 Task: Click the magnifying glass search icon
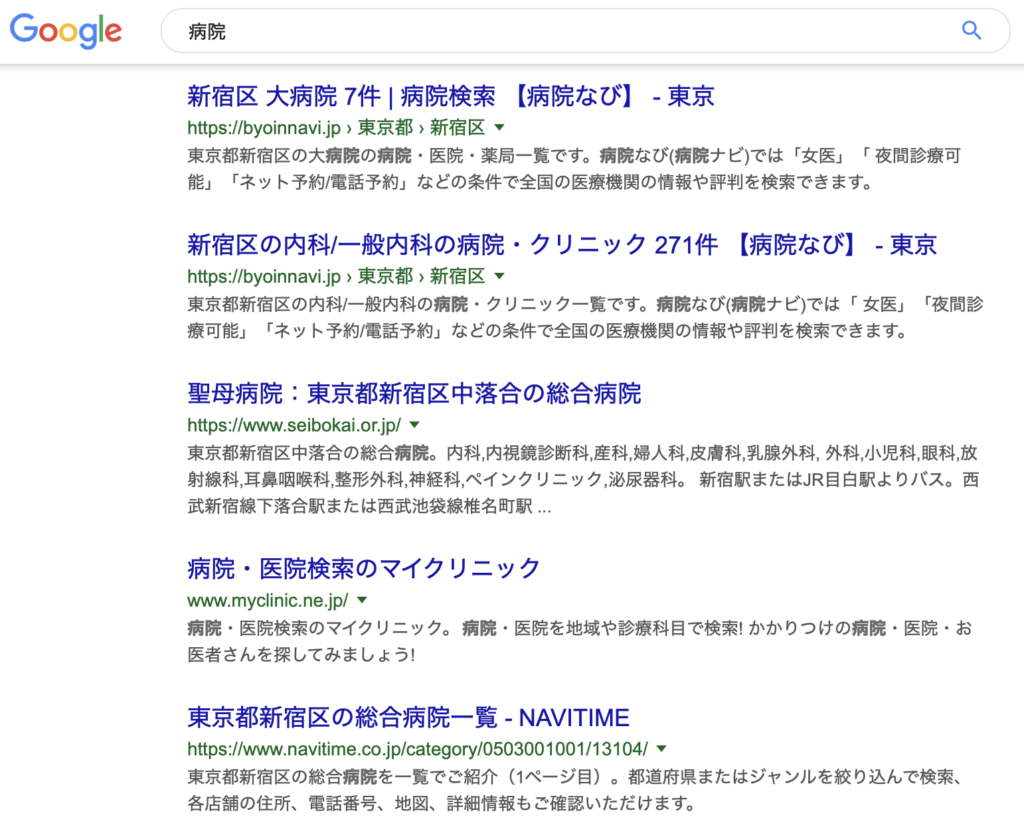tap(971, 31)
